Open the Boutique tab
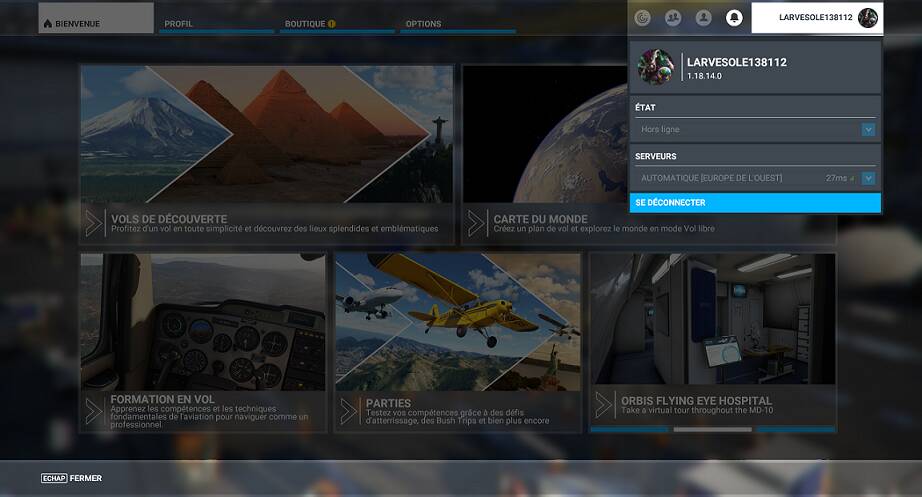Screen dimensions: 922x497 pyautogui.click(x=337, y=24)
